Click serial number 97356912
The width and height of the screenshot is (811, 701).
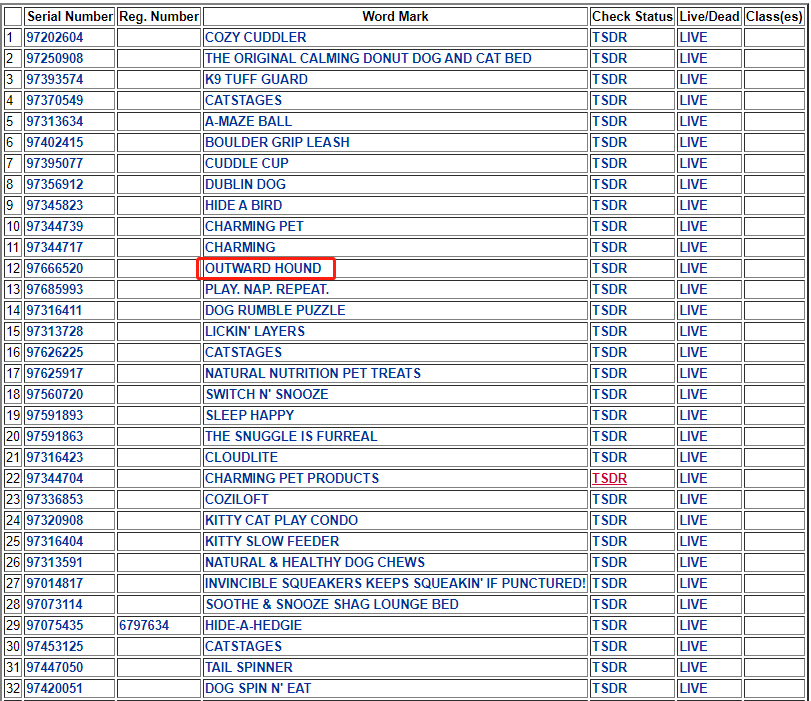pos(55,185)
